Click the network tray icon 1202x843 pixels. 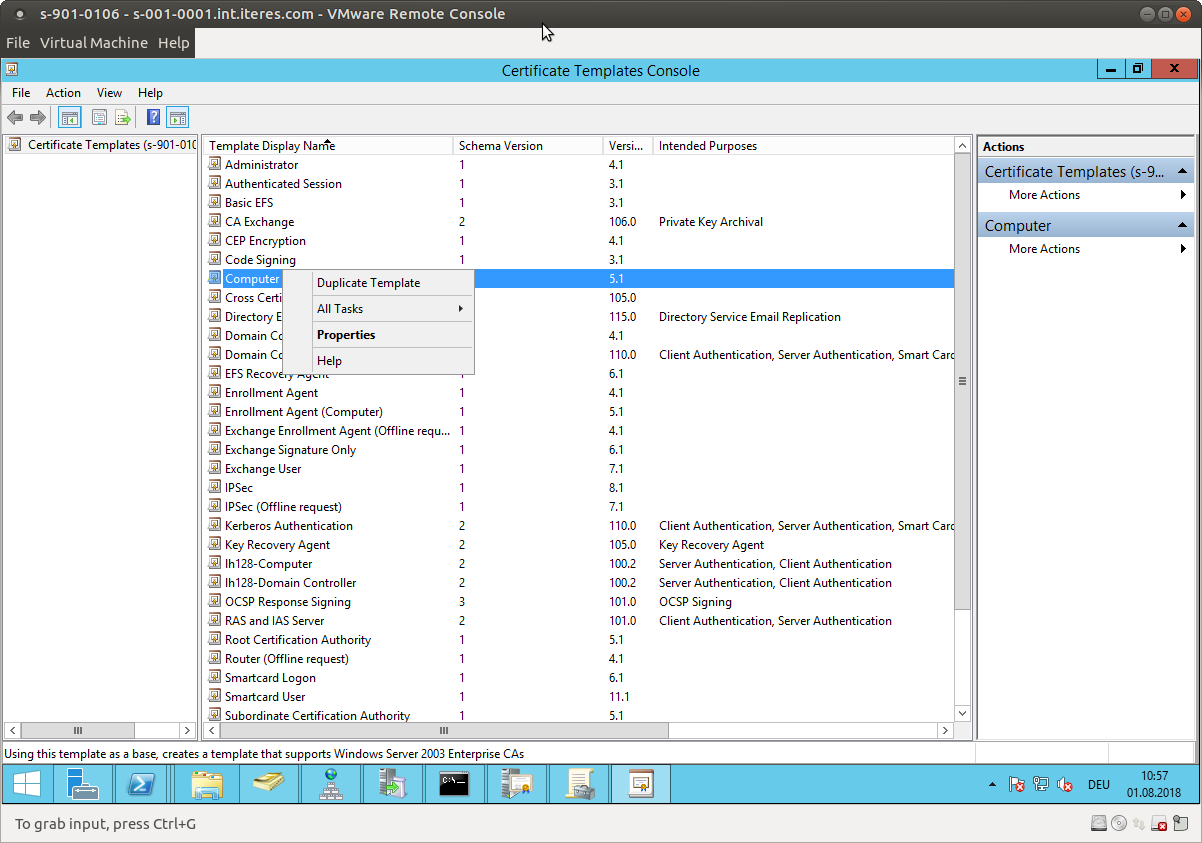(x=1041, y=785)
